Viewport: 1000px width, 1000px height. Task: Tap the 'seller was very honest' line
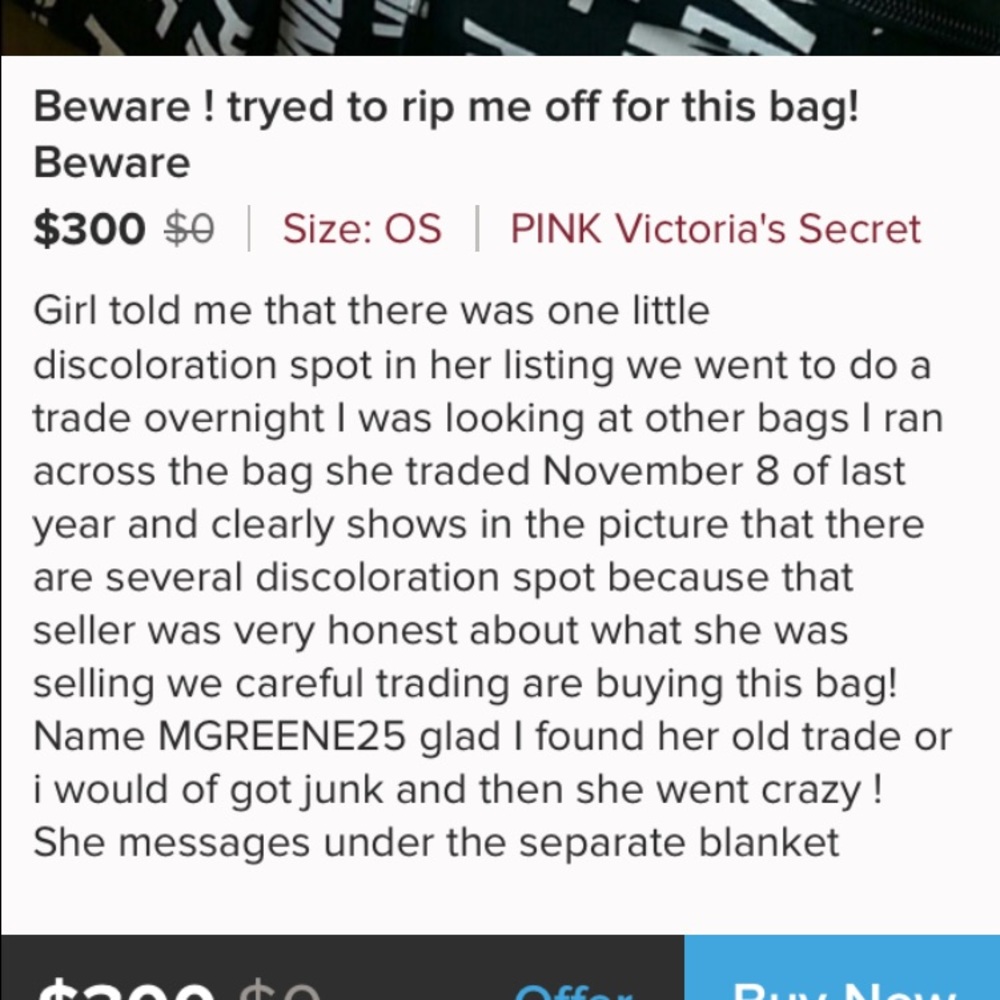[440, 631]
